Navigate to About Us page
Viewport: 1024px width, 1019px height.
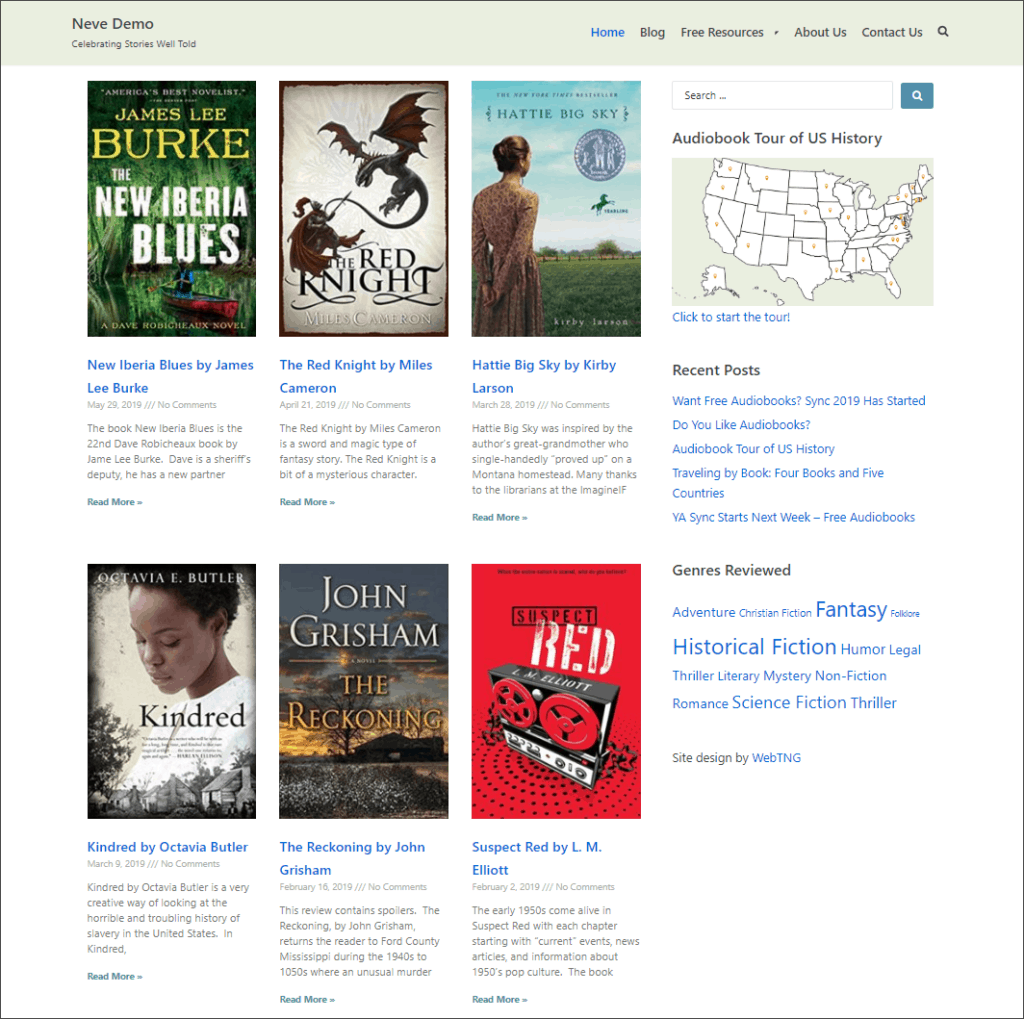click(820, 32)
